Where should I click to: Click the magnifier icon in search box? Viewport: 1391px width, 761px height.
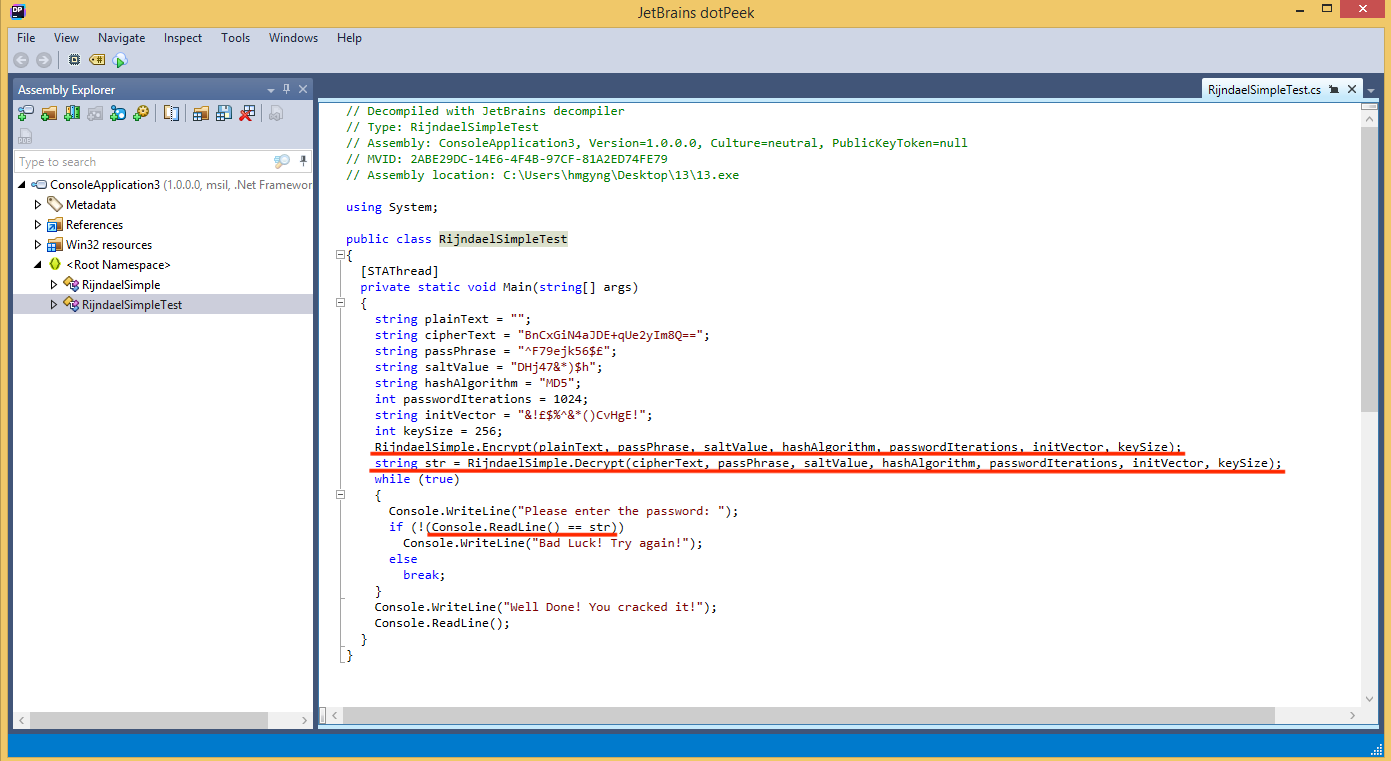(282, 161)
